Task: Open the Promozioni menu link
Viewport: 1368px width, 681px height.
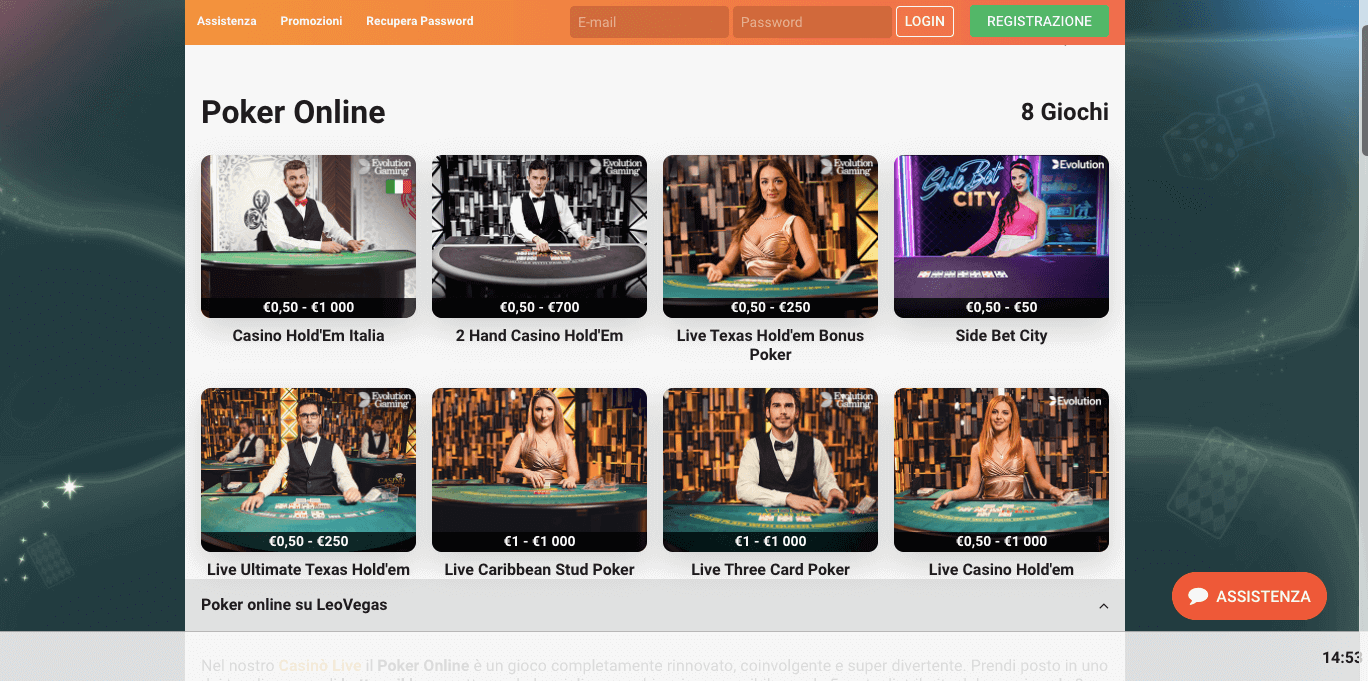Action: coord(311,21)
